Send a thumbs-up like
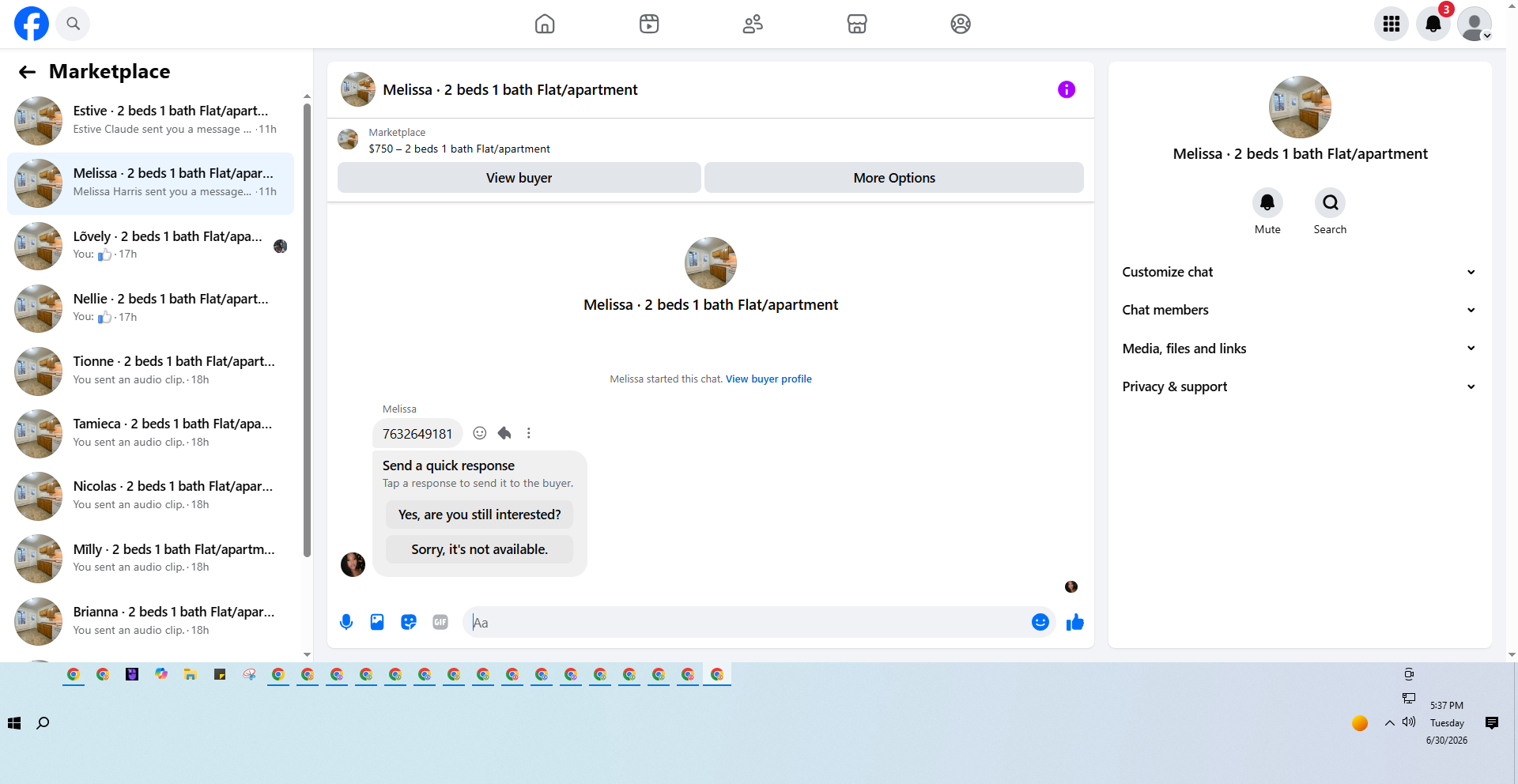The image size is (1518, 784). (1075, 623)
